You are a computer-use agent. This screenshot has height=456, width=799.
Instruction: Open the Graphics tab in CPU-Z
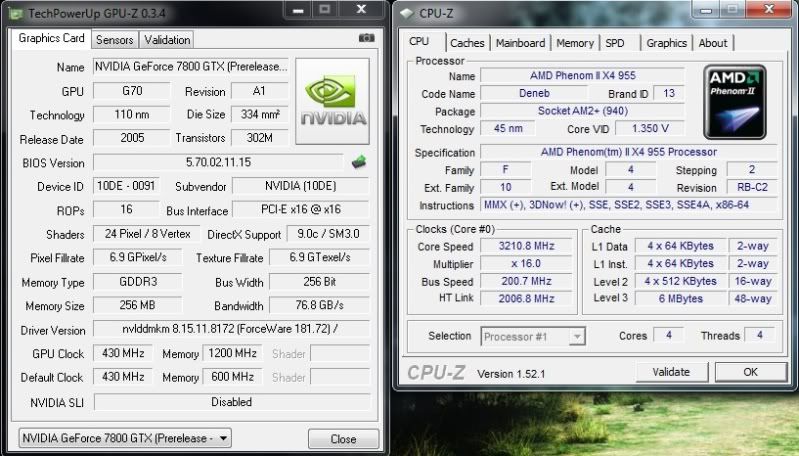tap(667, 43)
